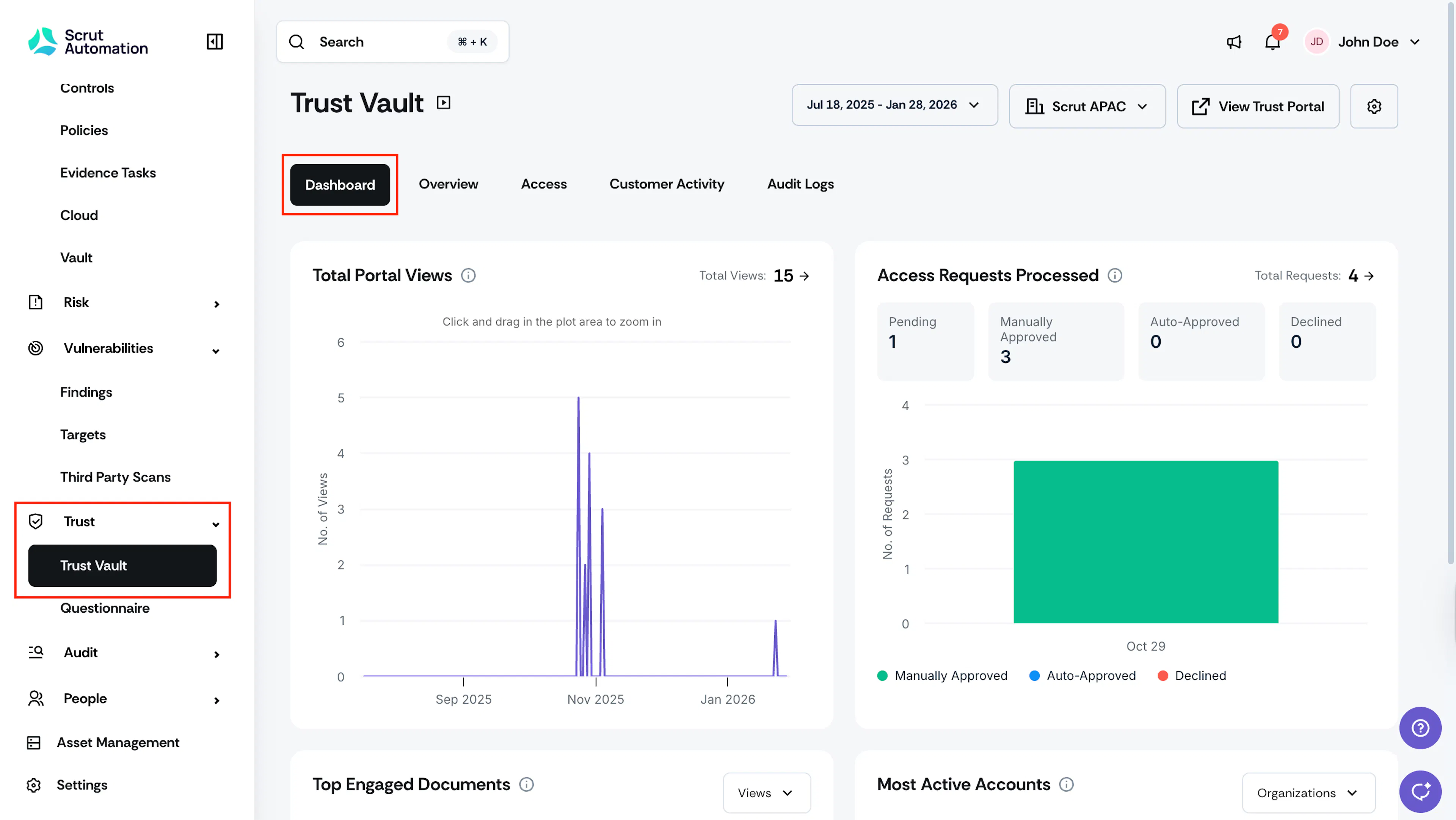Open the announcements megaphone icon
This screenshot has height=820, width=1456.
[1234, 42]
